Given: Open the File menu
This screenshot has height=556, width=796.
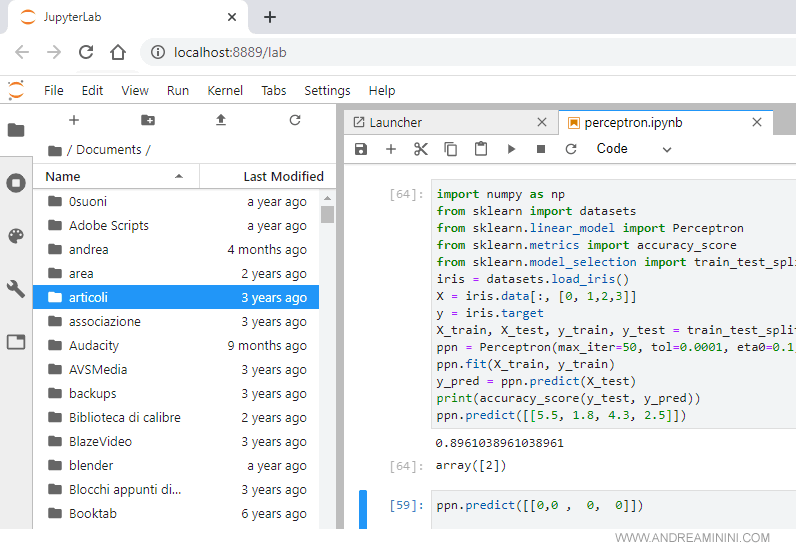Looking at the screenshot, I should [54, 90].
